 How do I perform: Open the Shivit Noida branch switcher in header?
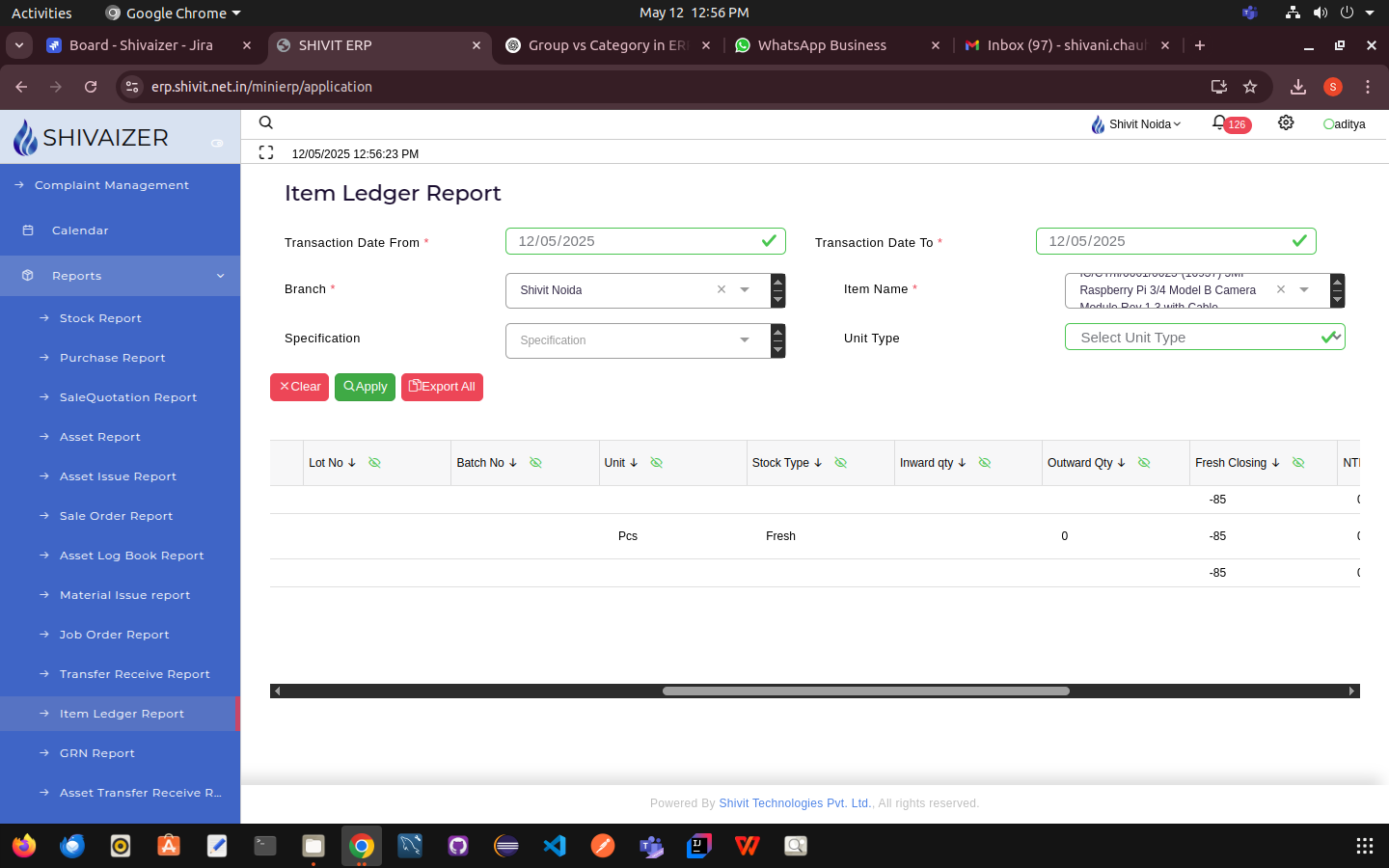(x=1136, y=124)
